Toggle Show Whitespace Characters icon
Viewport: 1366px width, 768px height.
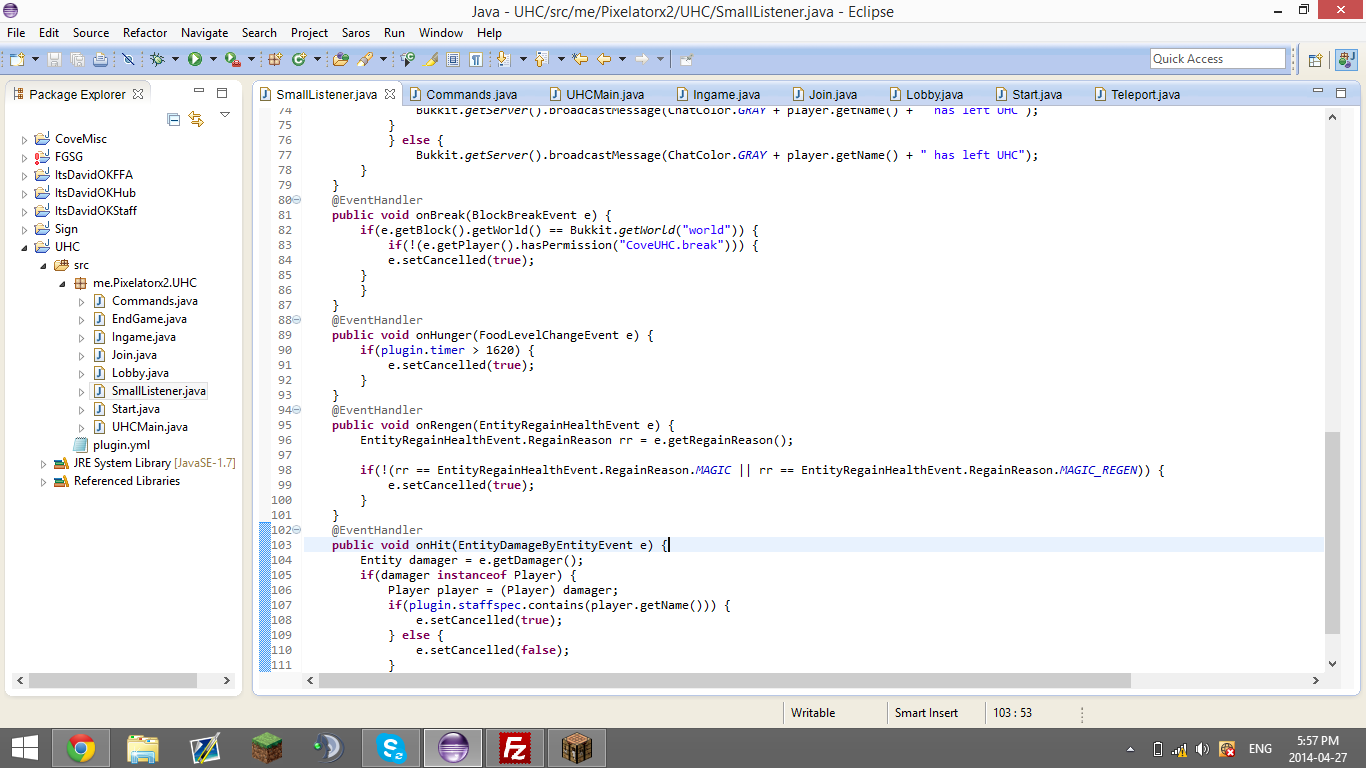coord(476,59)
